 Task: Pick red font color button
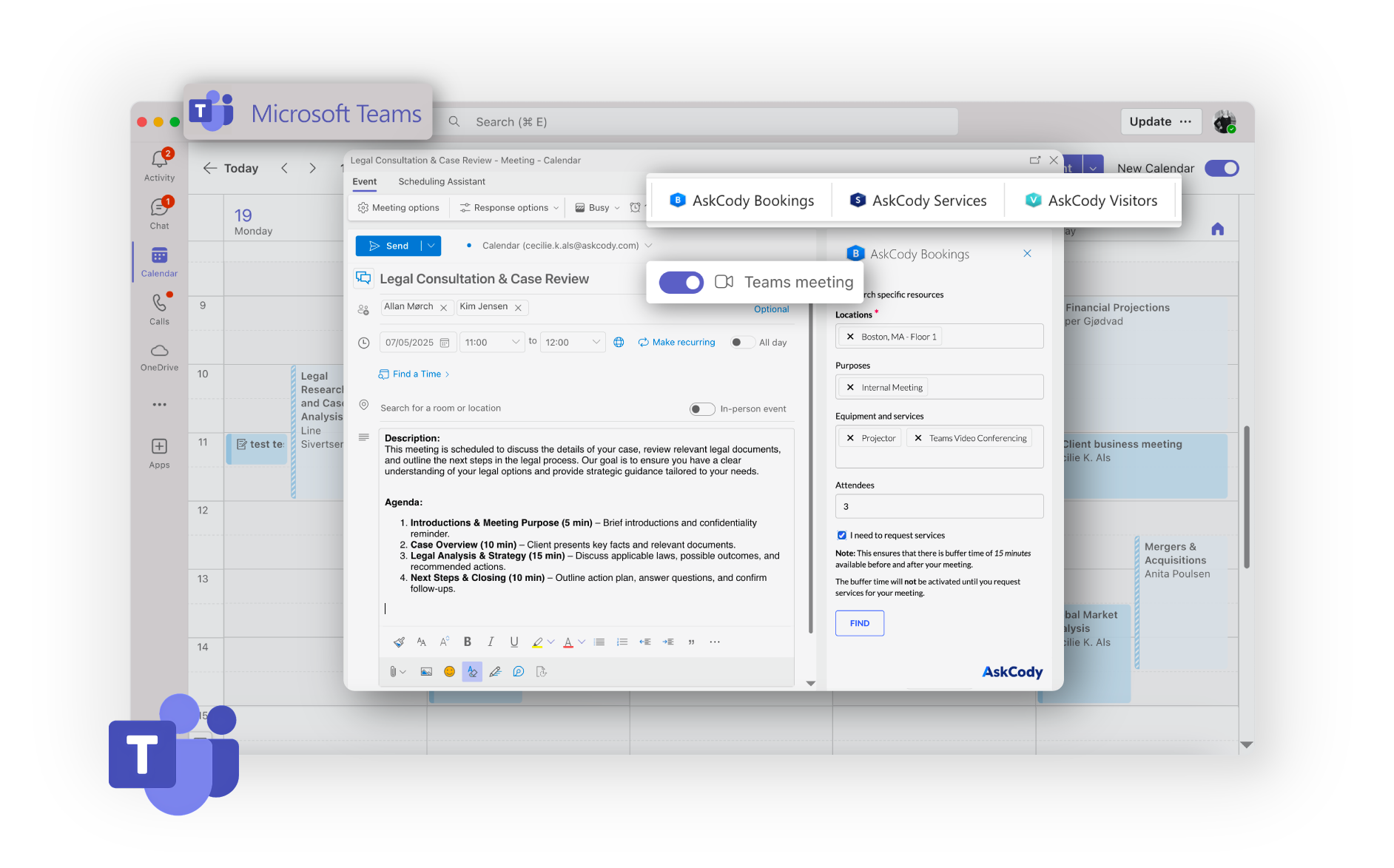click(568, 642)
